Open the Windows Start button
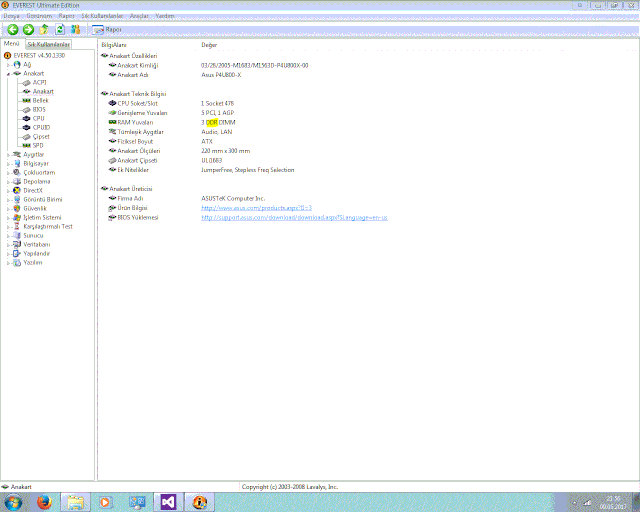The height and width of the screenshot is (512, 640). click(13, 502)
